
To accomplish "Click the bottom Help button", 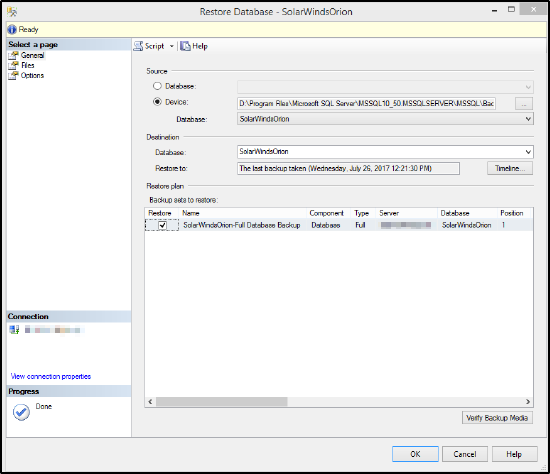I will point(515,454).
